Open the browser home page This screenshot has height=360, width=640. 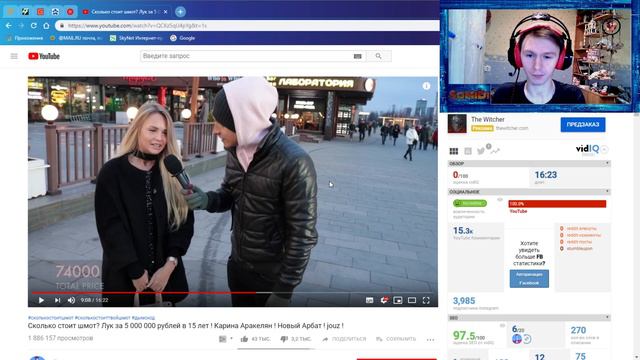(x=46, y=25)
